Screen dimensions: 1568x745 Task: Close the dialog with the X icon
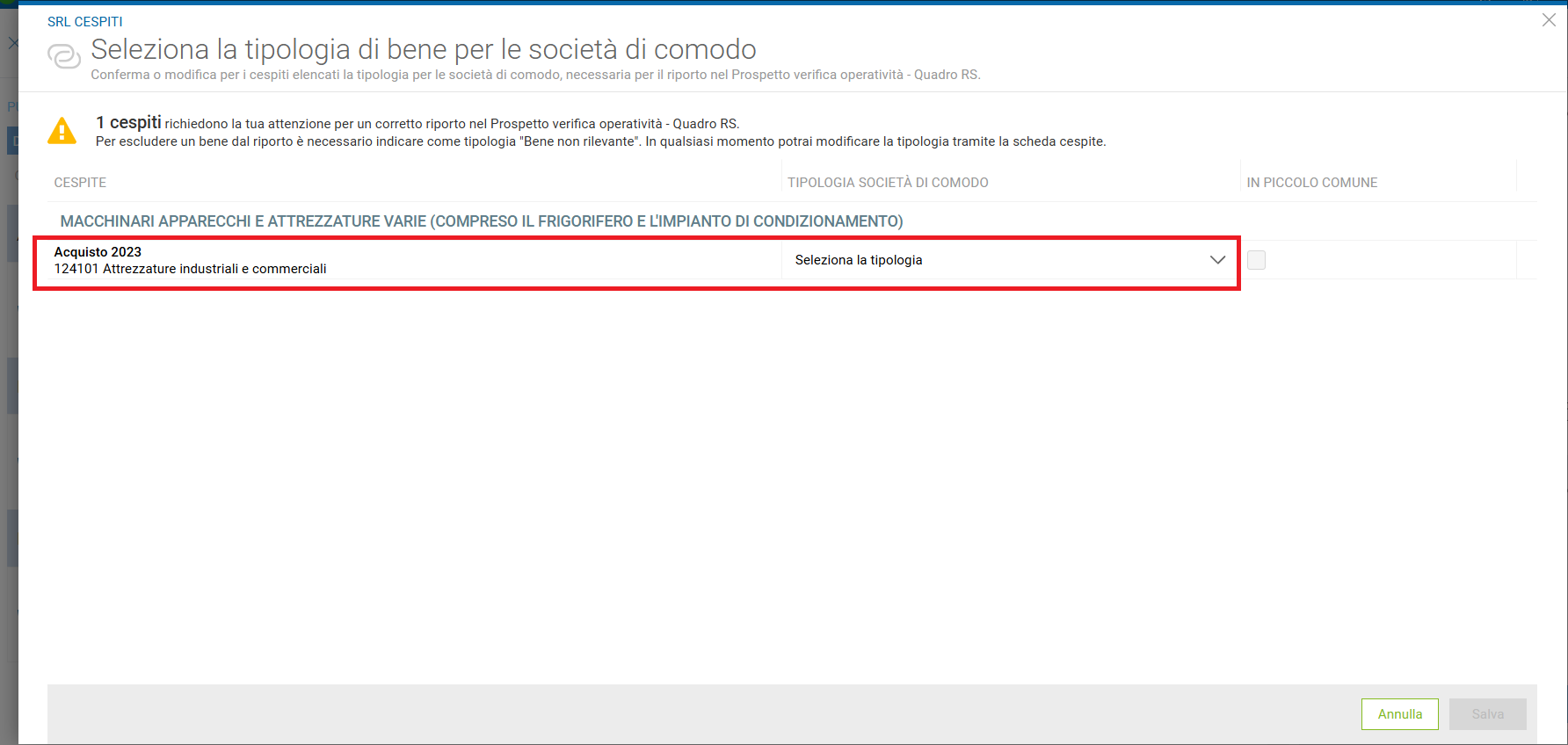(1549, 20)
